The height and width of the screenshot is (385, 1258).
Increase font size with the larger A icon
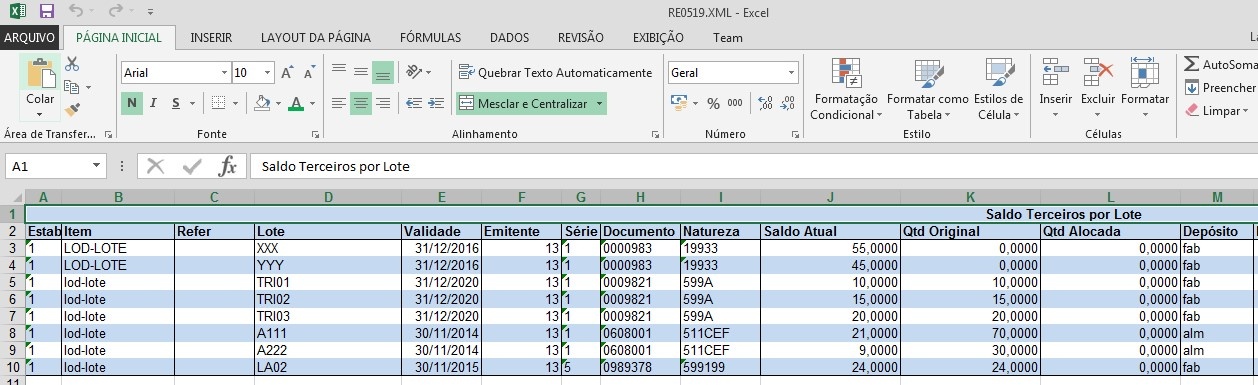286,73
